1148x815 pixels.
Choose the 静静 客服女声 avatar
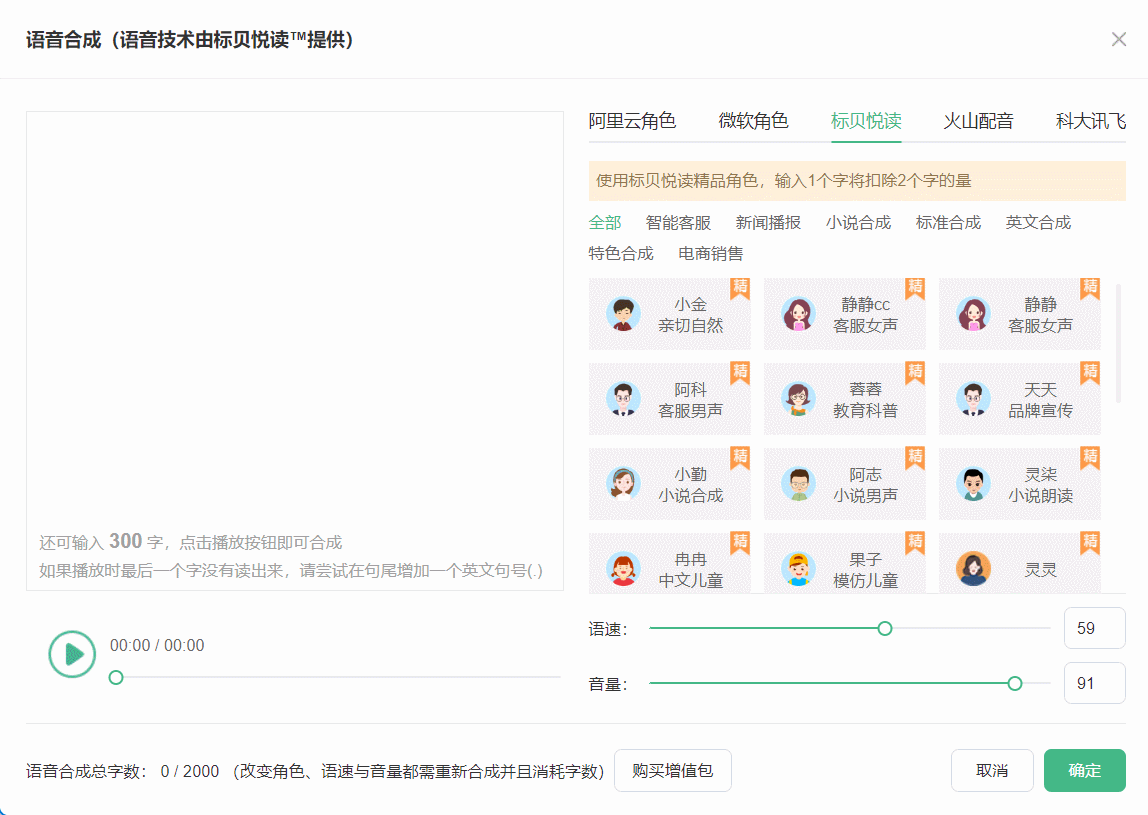973,315
